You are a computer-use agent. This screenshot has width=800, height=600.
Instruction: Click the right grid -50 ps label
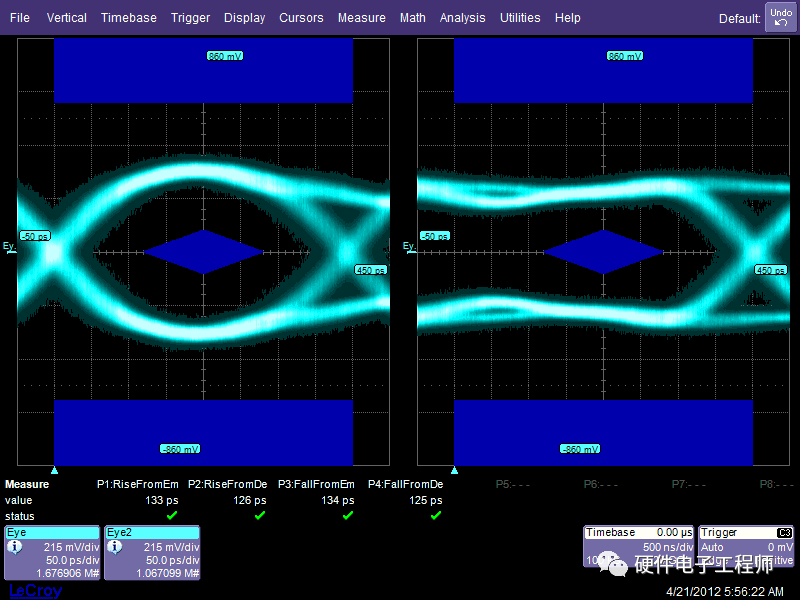(435, 236)
